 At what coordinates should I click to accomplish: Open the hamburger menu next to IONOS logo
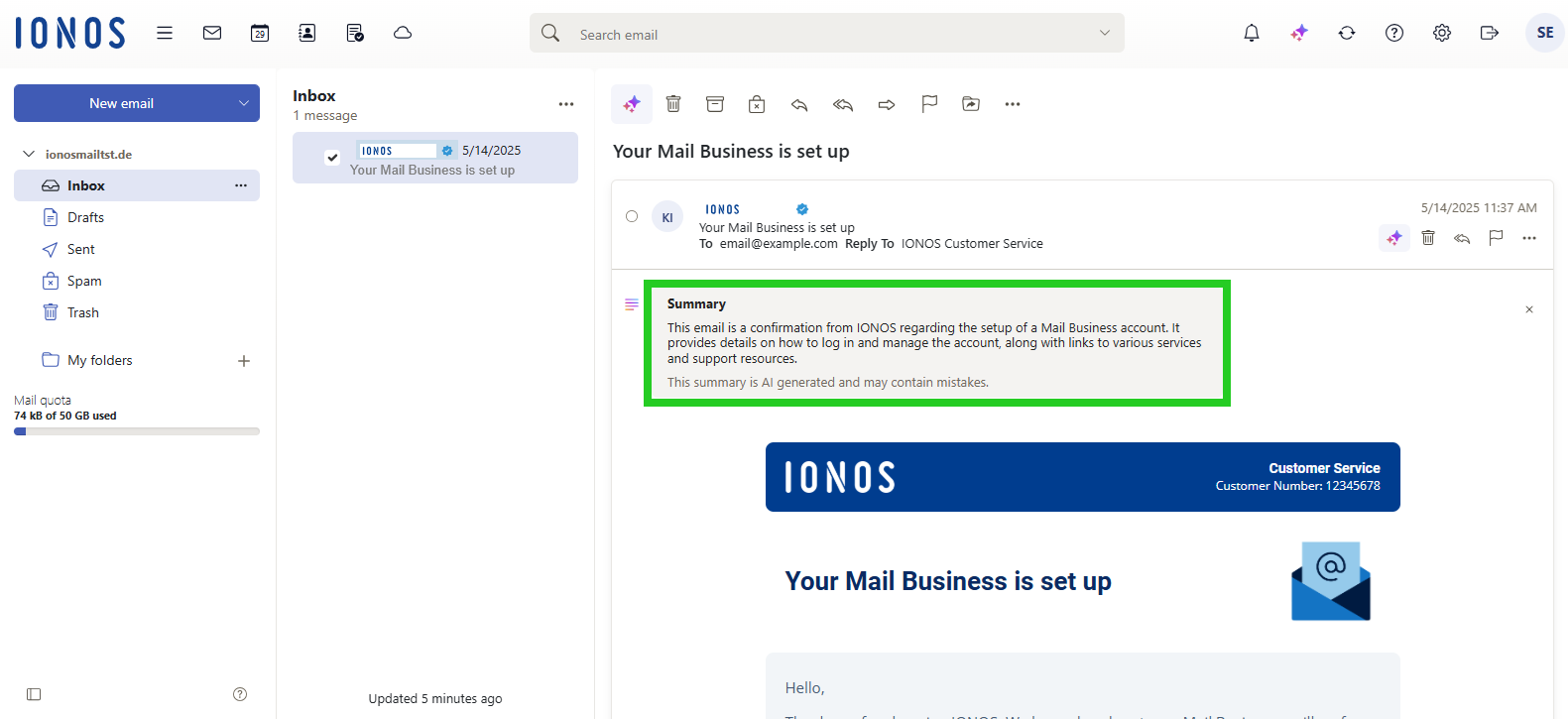(165, 33)
